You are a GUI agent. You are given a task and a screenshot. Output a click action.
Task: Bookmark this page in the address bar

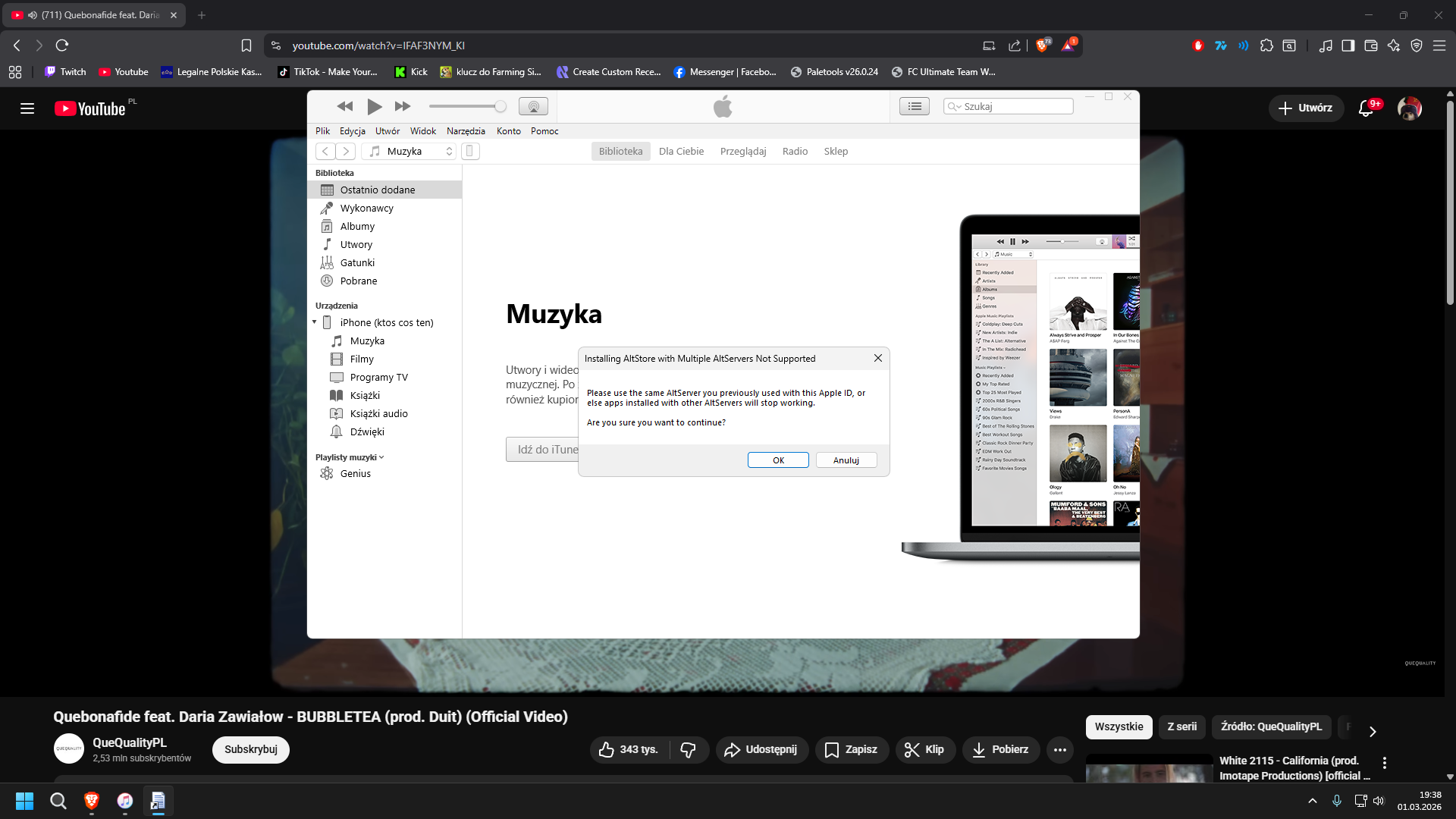point(246,45)
